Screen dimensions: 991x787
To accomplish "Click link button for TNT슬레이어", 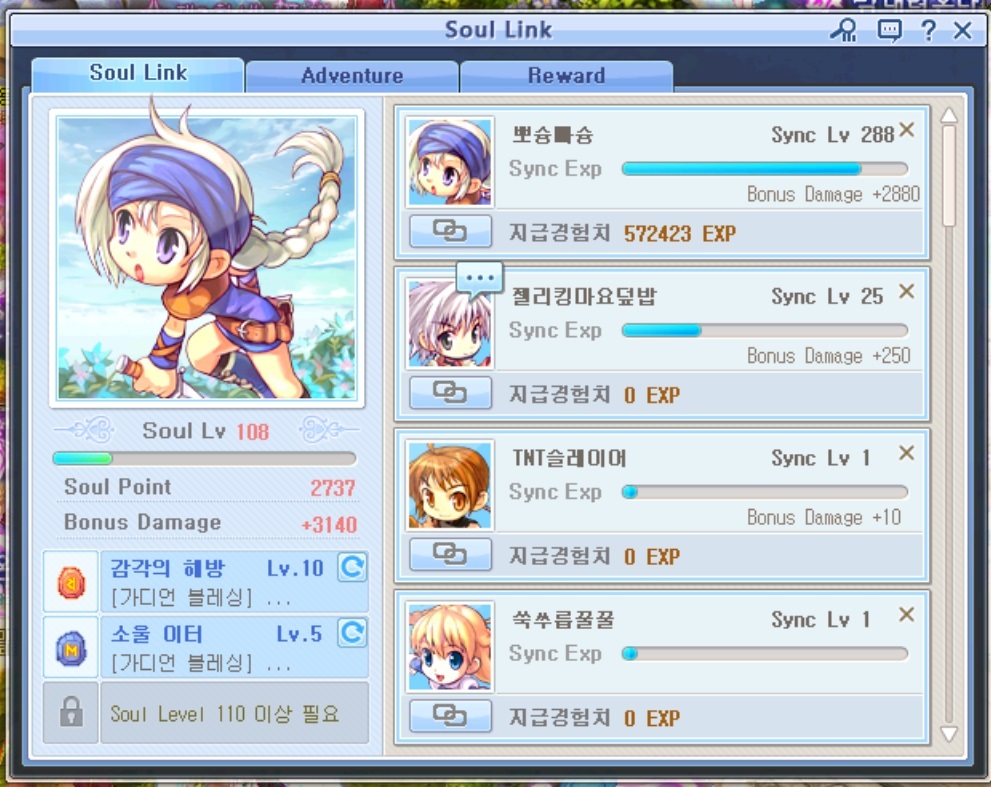I will pyautogui.click(x=450, y=554).
